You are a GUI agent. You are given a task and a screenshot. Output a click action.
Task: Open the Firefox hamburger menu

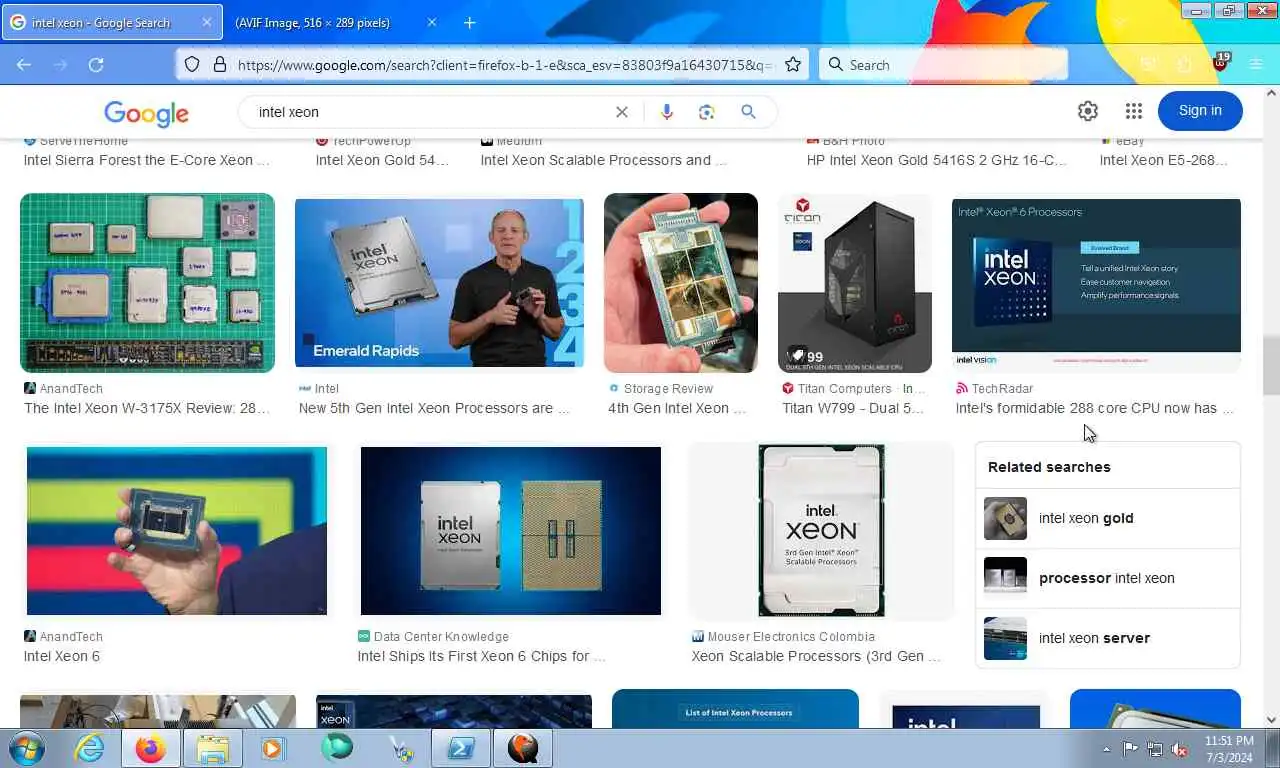(x=1257, y=65)
